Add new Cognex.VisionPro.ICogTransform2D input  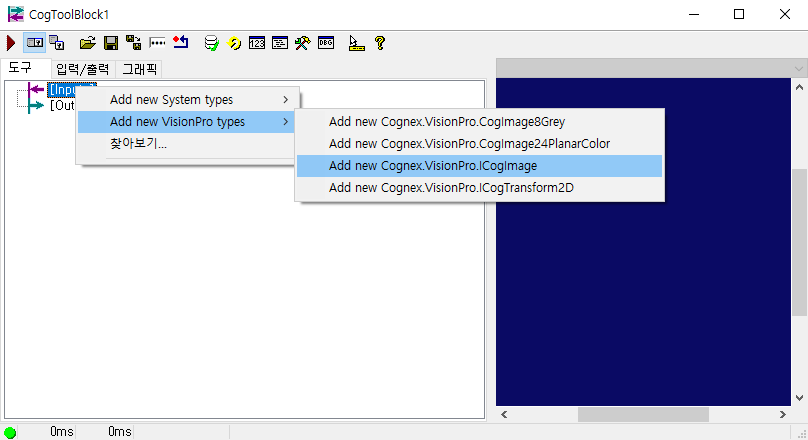coord(479,188)
